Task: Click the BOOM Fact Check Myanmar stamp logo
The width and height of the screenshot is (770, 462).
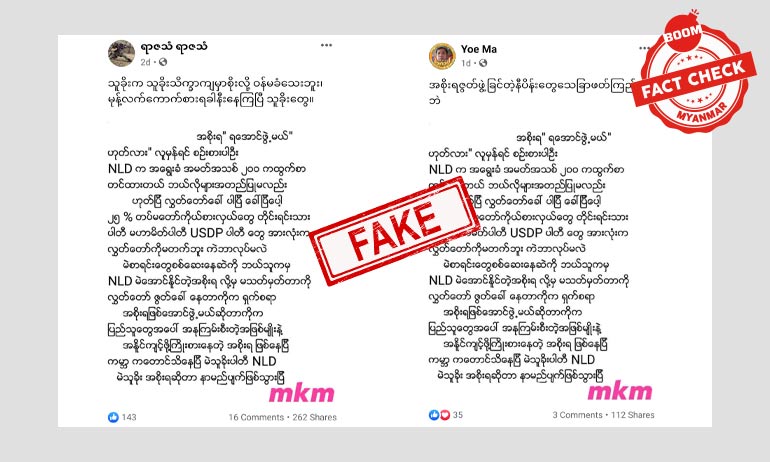Action: 693,73
